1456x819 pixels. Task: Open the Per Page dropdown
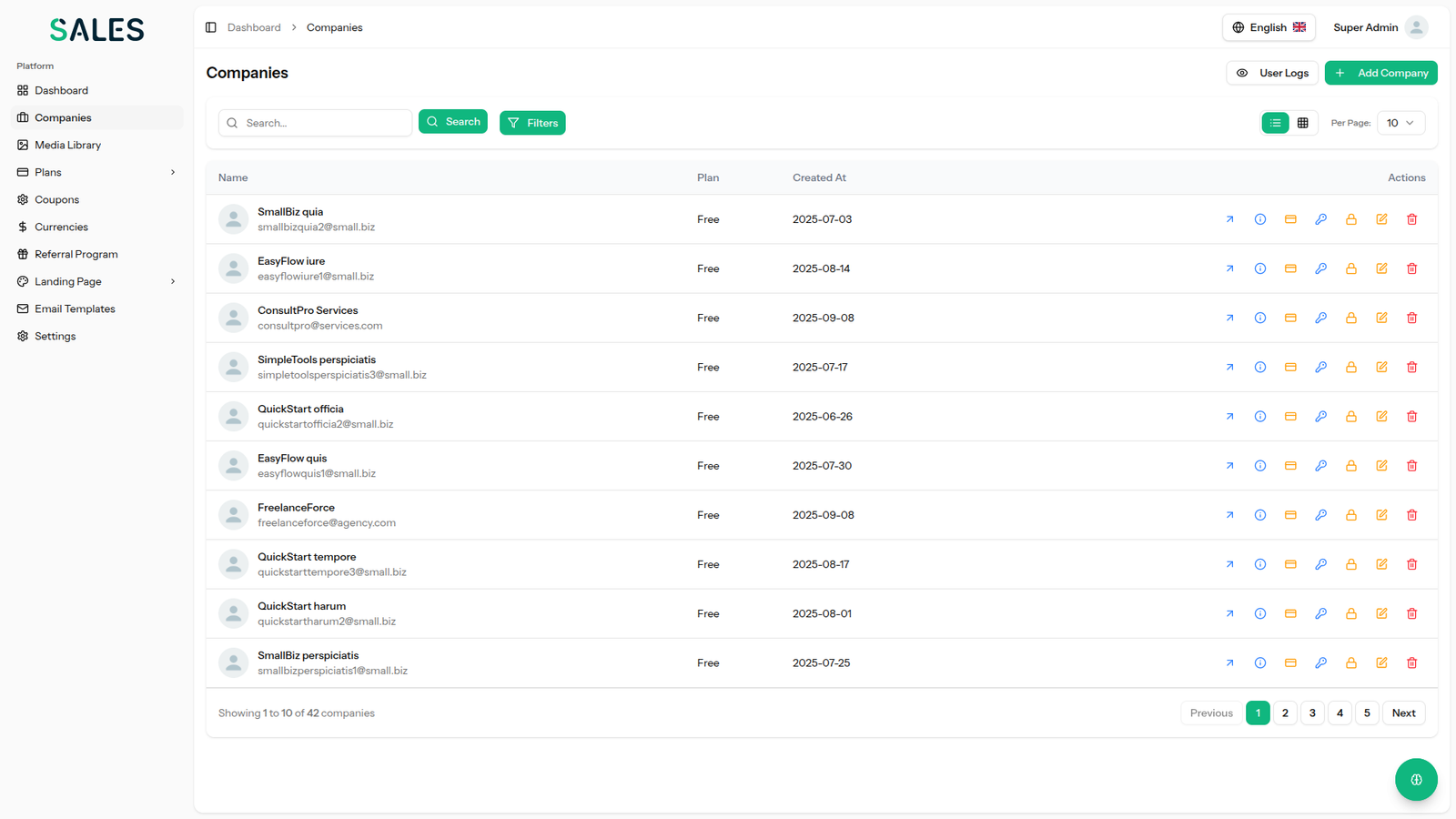tap(1400, 123)
